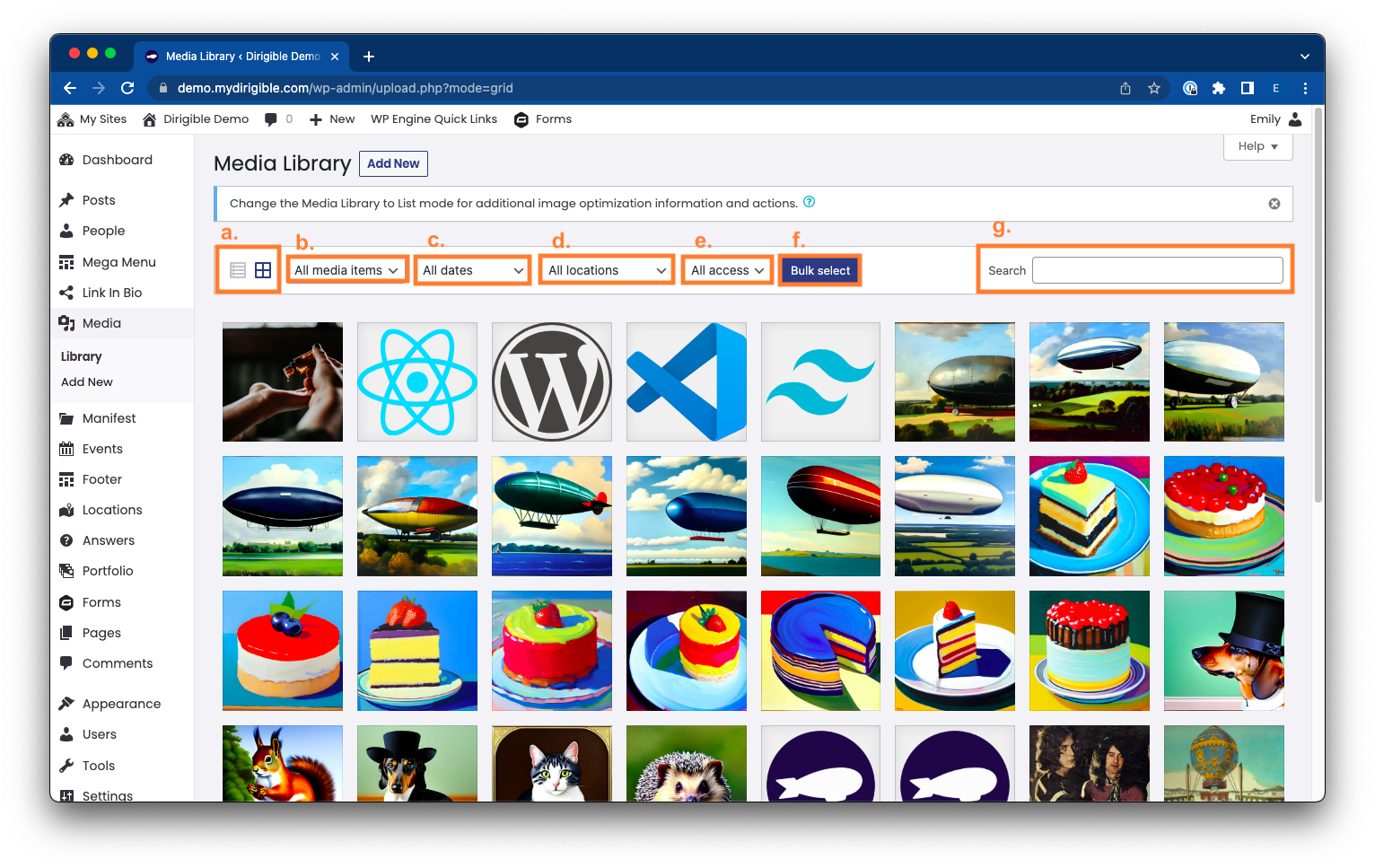Select the hand holding bottle photo thumbnail
The height and width of the screenshot is (868, 1375).
point(283,381)
